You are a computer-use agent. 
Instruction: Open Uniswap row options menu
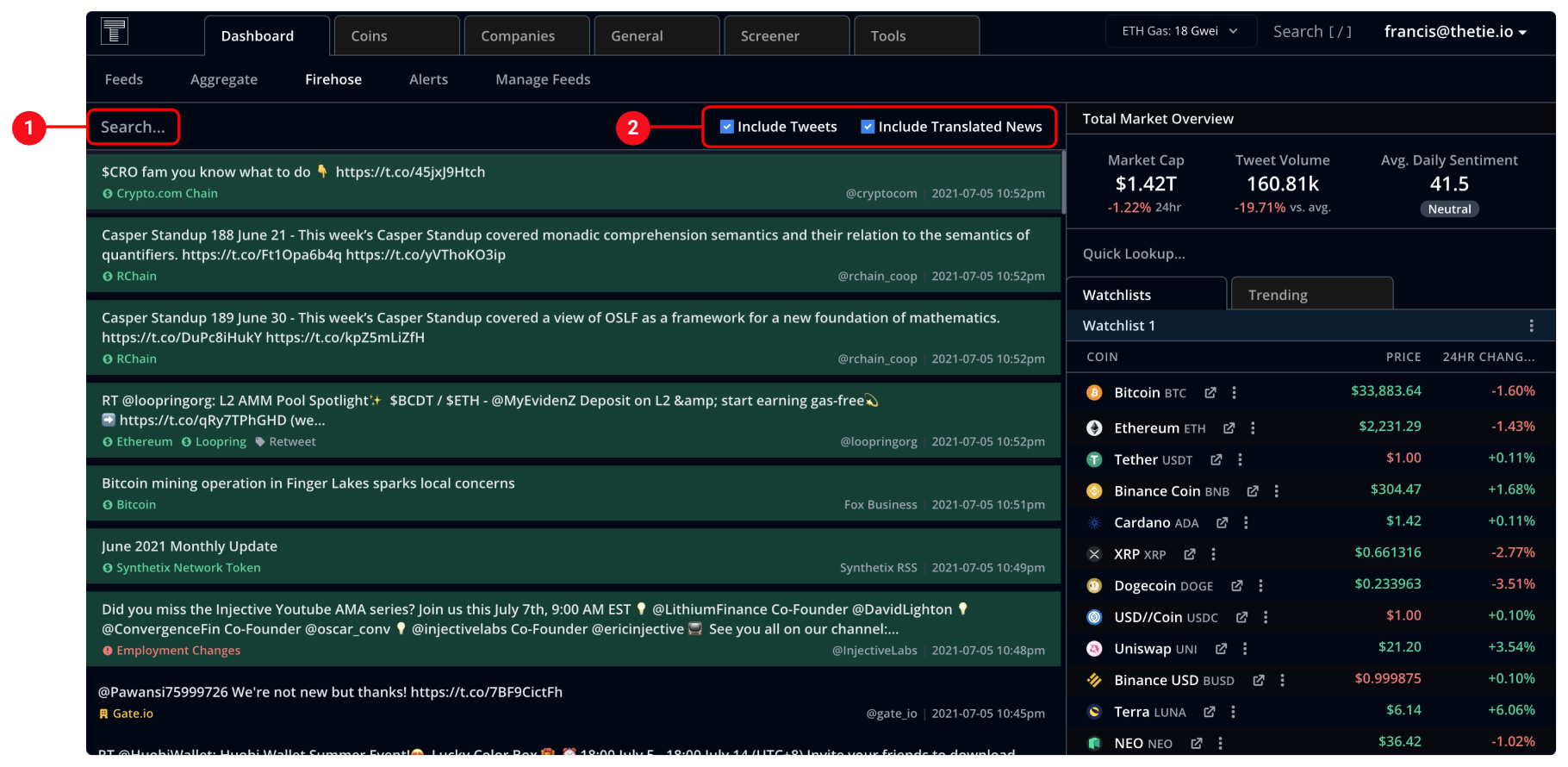(x=1245, y=649)
